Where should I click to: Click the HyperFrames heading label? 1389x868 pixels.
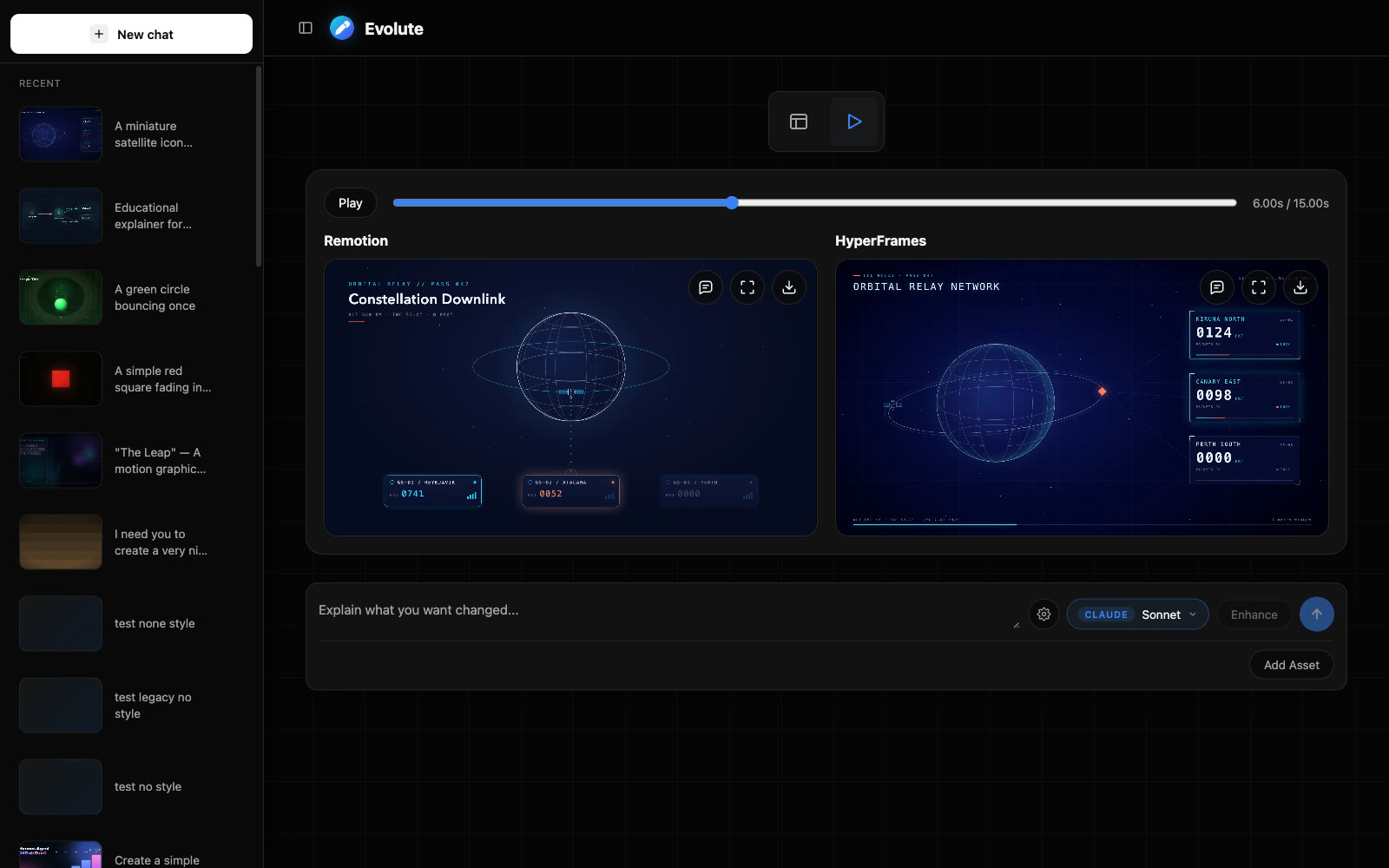[x=880, y=240]
